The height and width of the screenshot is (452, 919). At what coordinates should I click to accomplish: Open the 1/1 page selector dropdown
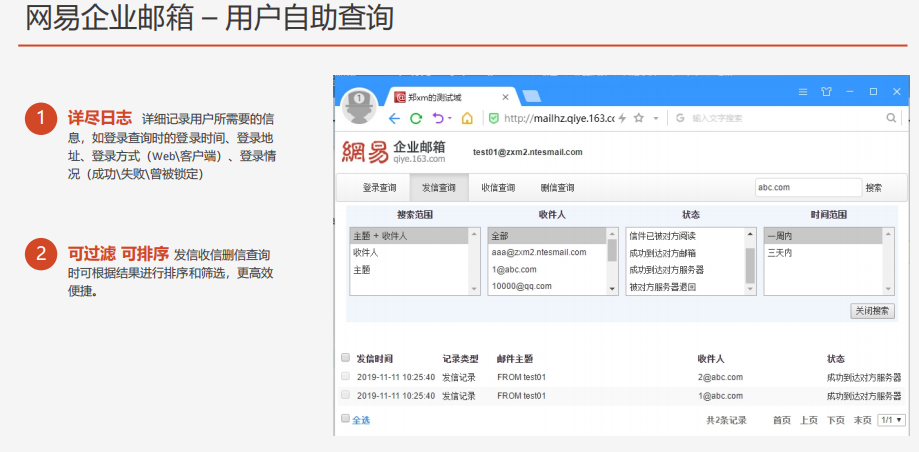(891, 420)
